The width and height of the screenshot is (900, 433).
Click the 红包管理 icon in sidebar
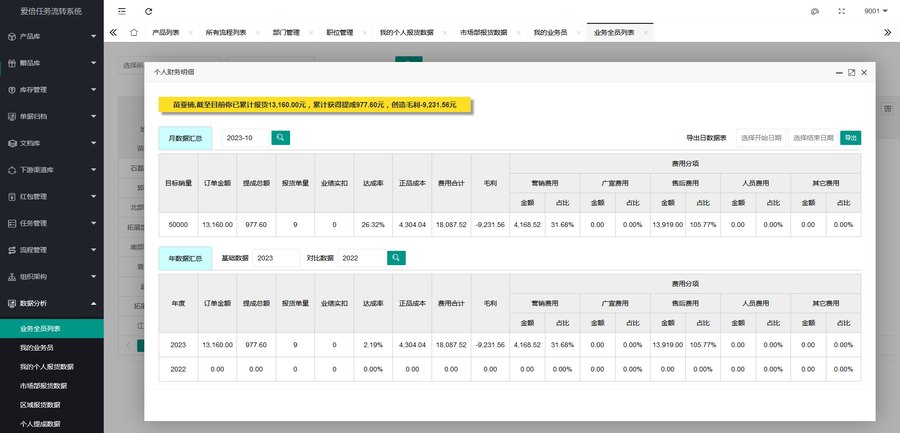point(12,197)
